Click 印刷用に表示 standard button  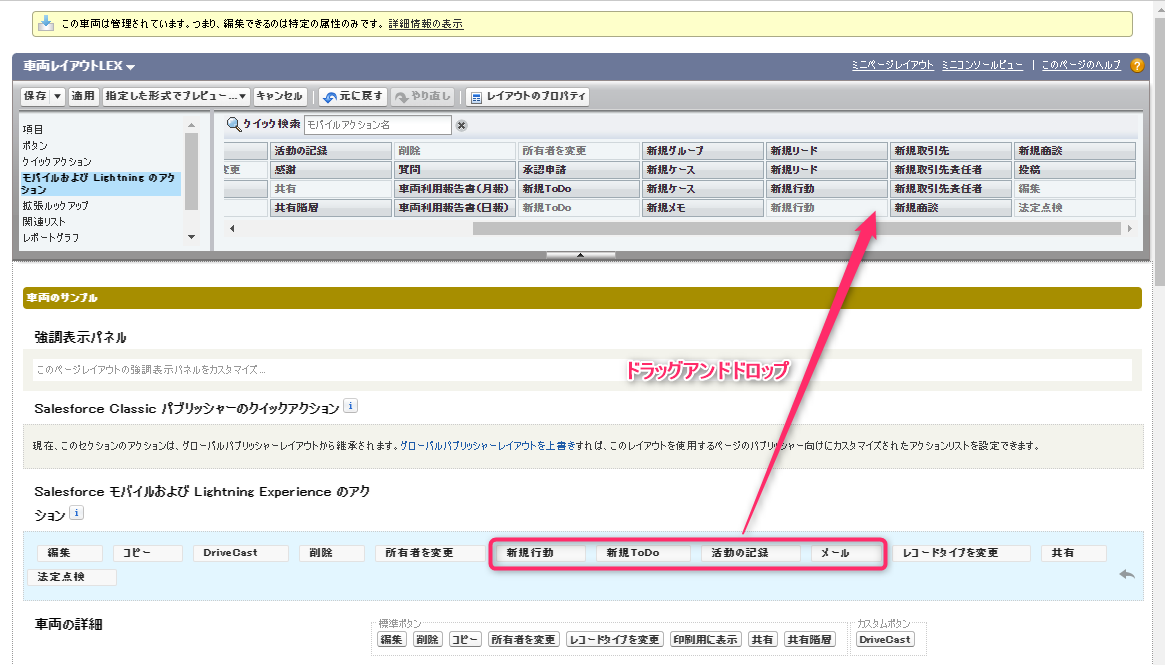[705, 640]
